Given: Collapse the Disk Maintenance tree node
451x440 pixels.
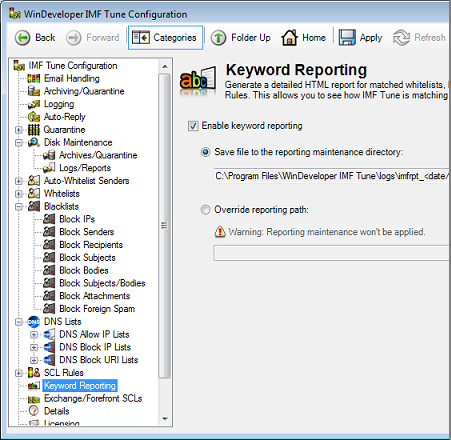Looking at the screenshot, I should (x=19, y=143).
